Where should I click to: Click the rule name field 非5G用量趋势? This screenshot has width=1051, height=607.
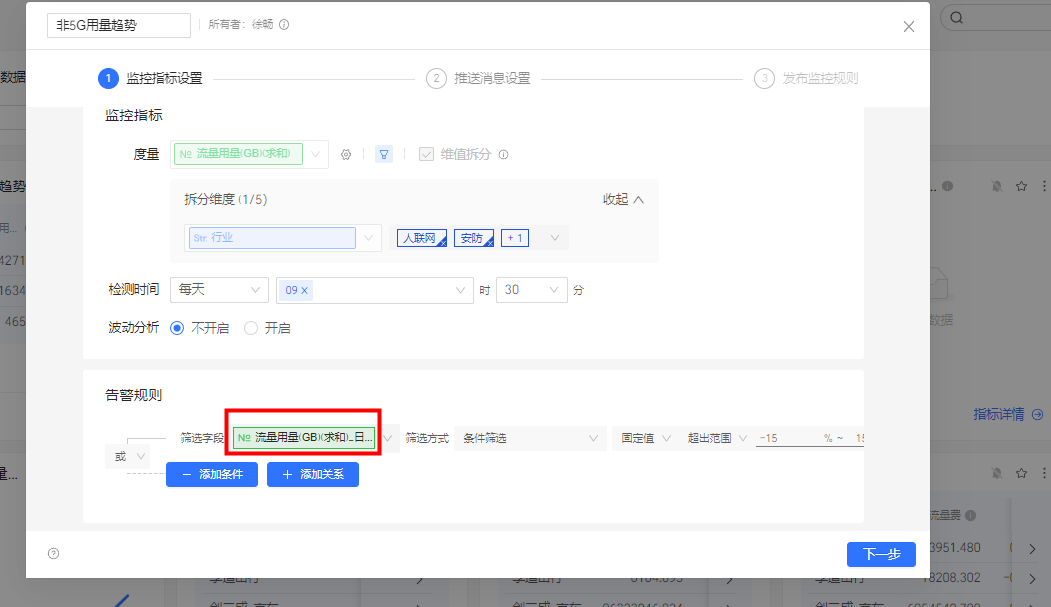click(x=118, y=26)
